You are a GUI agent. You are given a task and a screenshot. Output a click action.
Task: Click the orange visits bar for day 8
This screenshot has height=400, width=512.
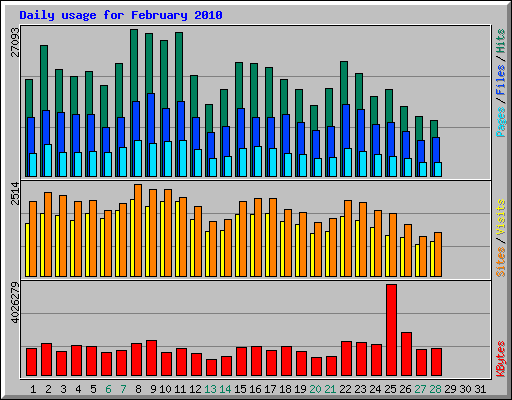click(x=138, y=230)
